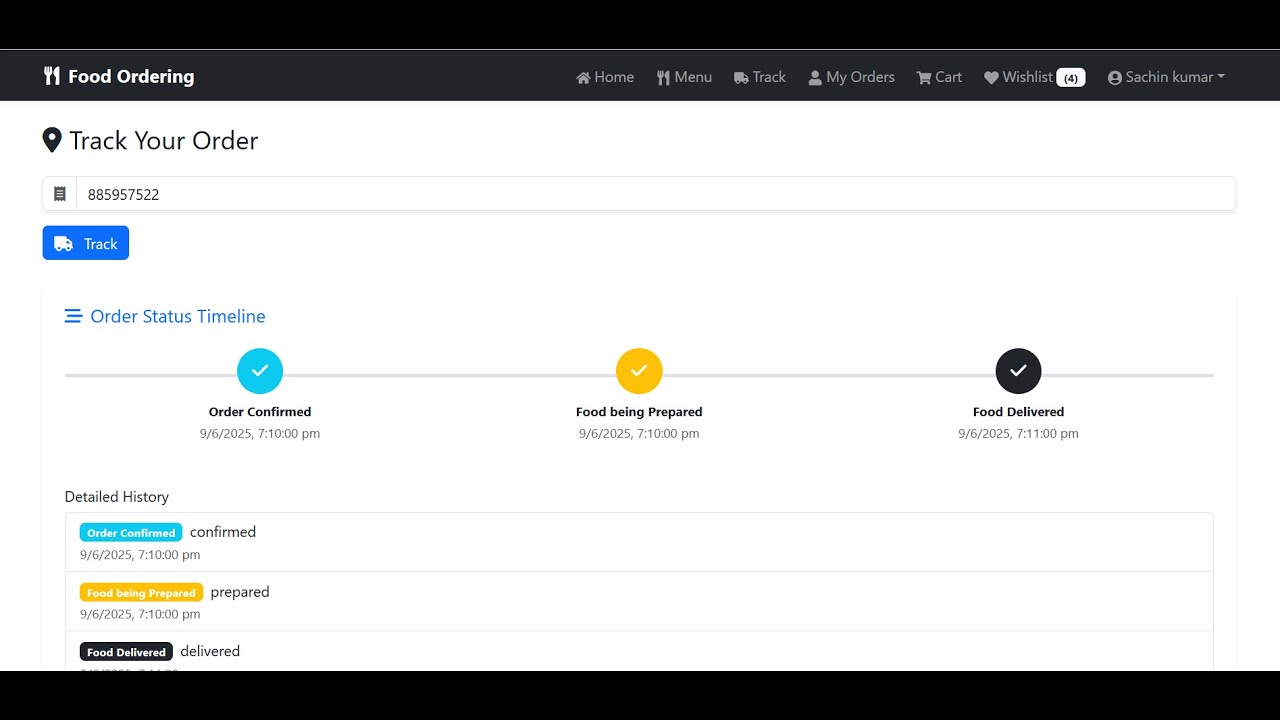
Task: Click the cyan Order Confirmed checkmark circle
Action: [260, 371]
